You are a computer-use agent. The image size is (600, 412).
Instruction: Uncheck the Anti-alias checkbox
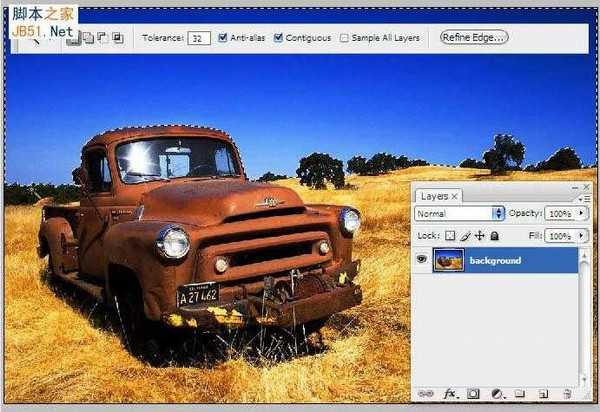223,37
